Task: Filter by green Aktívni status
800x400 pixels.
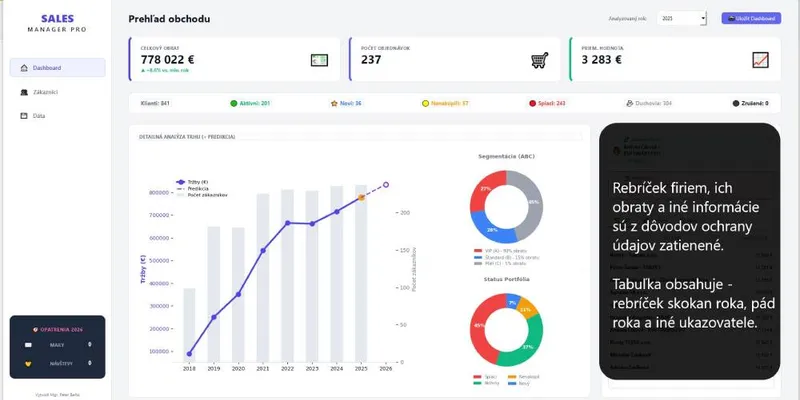Action: pos(250,104)
